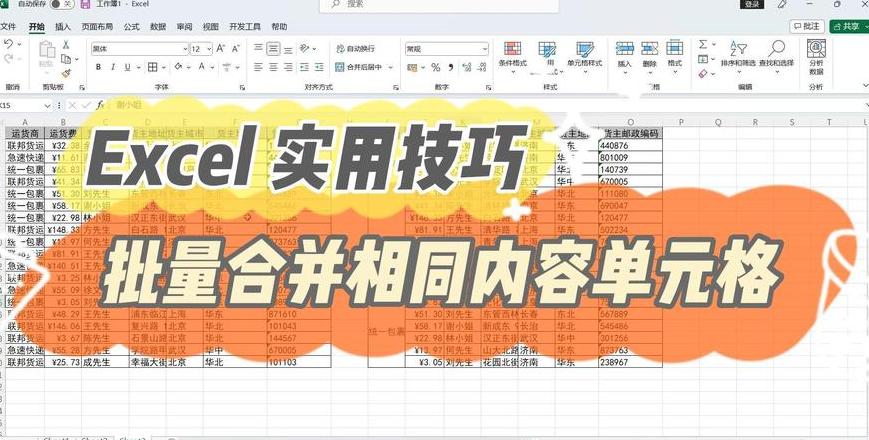Switch to the 插入 tab
Viewport: 869px width, 440px height.
point(63,27)
